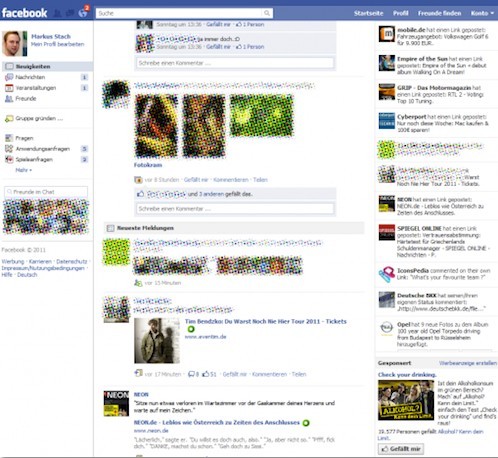The image size is (498, 458).
Task: Click Gruppe gründen icon
Action: click(9, 119)
